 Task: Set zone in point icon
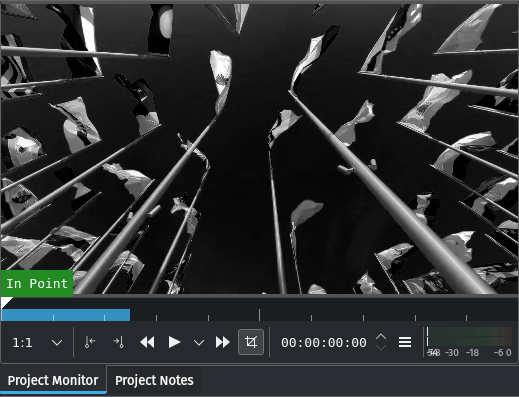coord(90,342)
